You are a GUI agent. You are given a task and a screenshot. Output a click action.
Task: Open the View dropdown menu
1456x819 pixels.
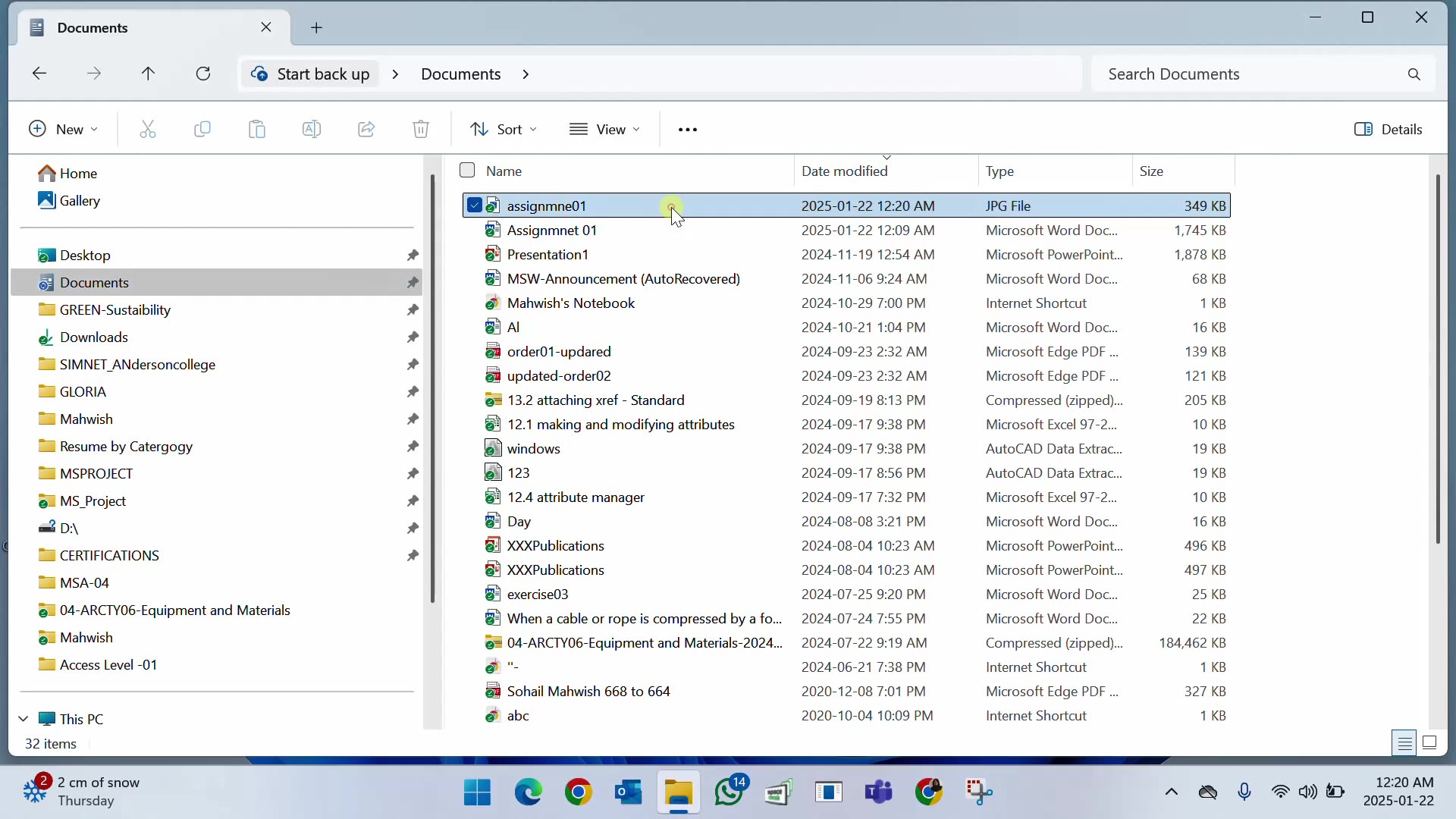point(605,130)
